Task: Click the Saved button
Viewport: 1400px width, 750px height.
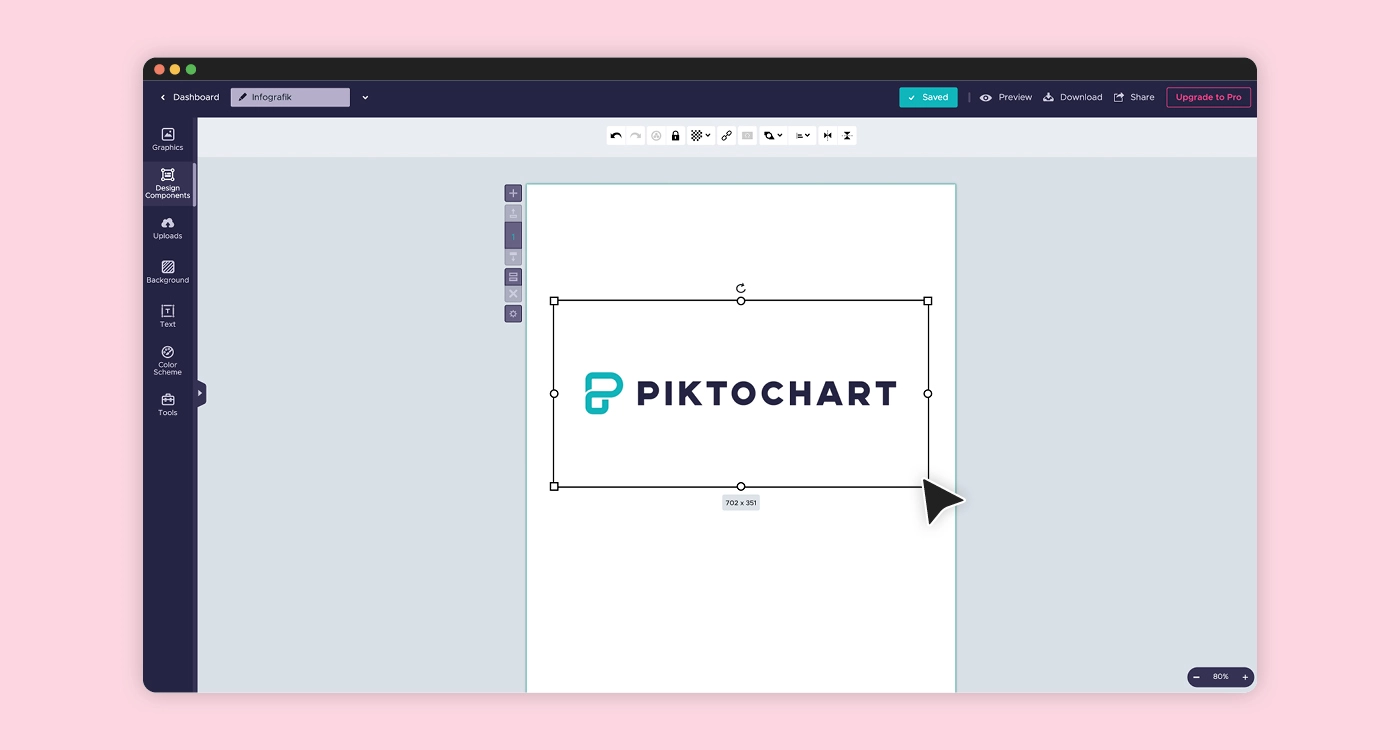Action: tap(928, 97)
